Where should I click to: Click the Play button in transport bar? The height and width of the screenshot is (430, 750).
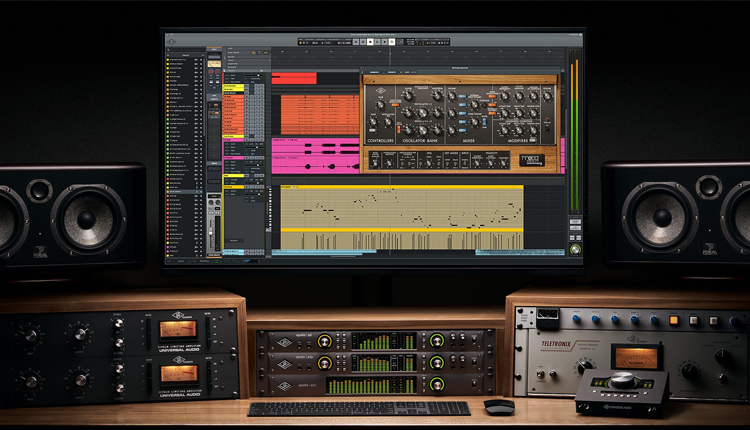click(377, 42)
